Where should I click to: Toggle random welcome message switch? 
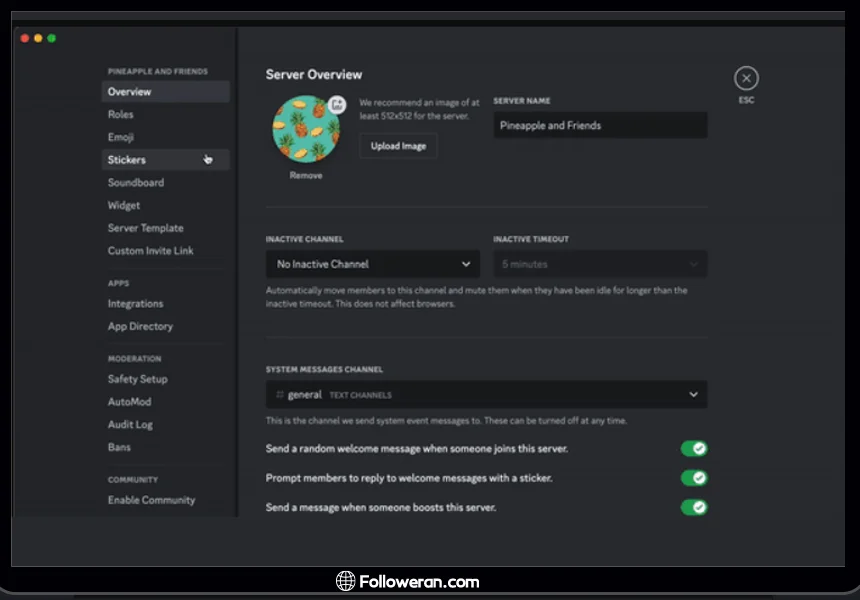tap(693, 449)
